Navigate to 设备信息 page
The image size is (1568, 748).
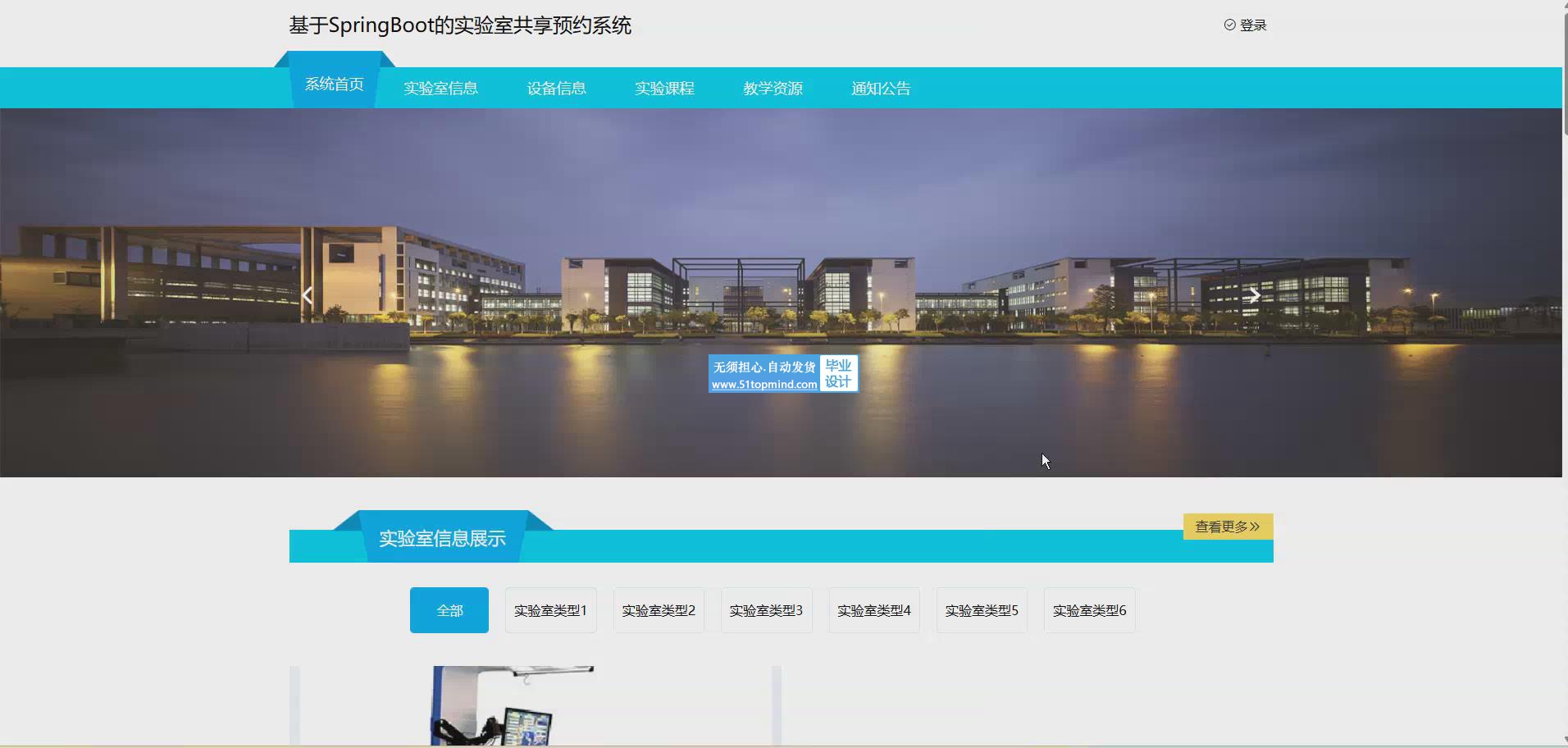click(x=556, y=89)
